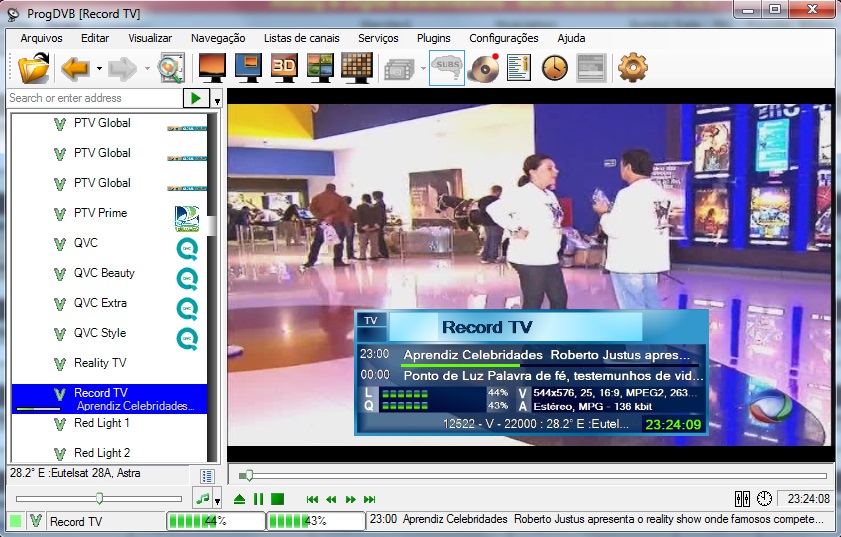
Task: Click the rewind button
Action: pos(331,499)
